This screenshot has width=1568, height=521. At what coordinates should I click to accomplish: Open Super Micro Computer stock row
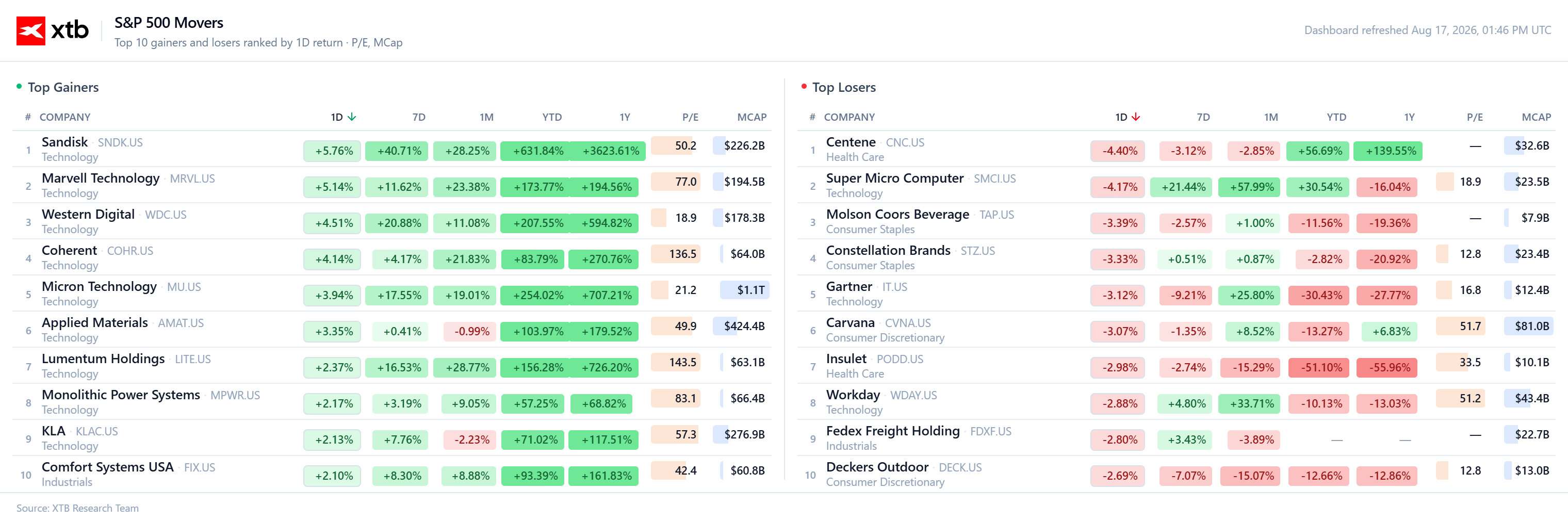(1176, 185)
